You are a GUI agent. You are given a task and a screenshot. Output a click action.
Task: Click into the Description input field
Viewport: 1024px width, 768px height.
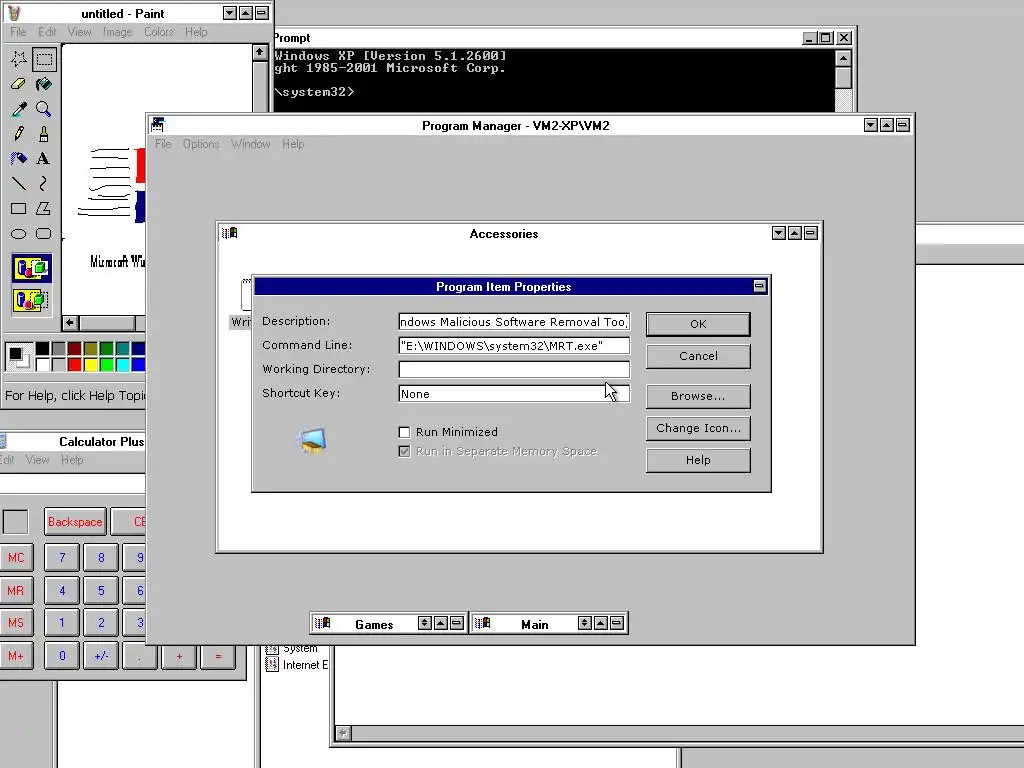514,321
